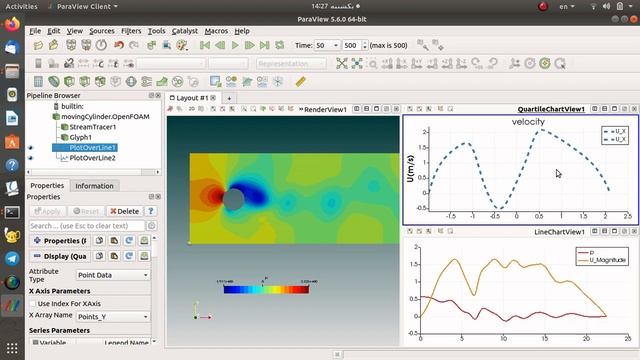Open the File menu
Screen dimensions: 640x360
click(x=35, y=31)
